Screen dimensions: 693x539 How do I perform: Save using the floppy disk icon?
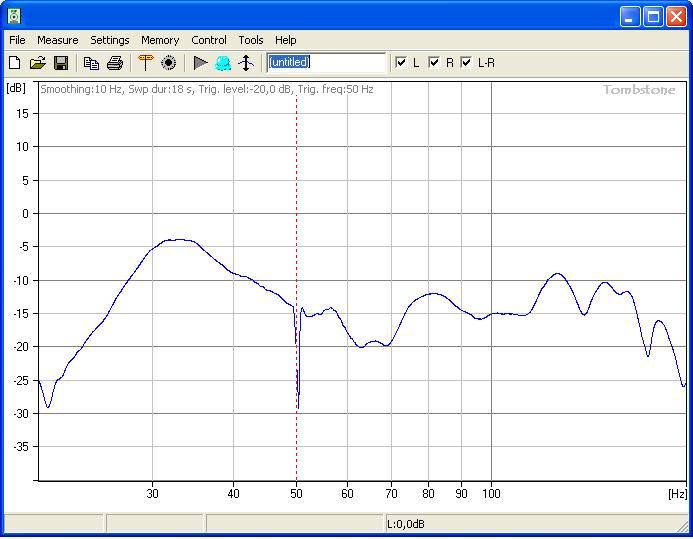pyautogui.click(x=60, y=63)
